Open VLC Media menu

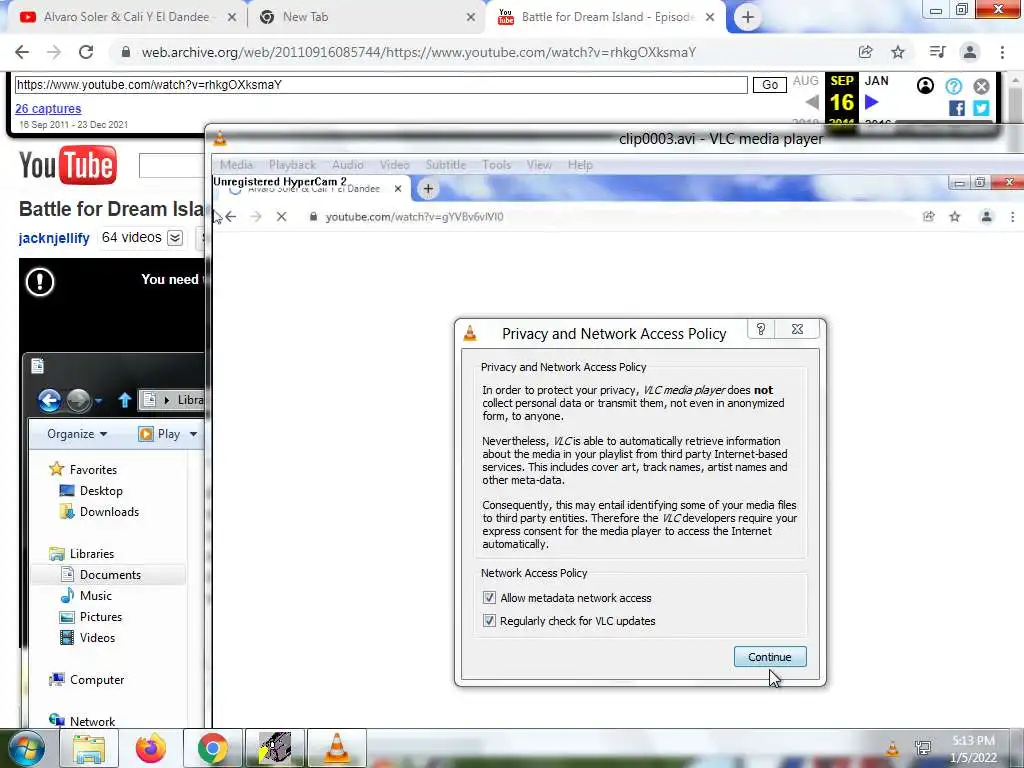click(236, 165)
